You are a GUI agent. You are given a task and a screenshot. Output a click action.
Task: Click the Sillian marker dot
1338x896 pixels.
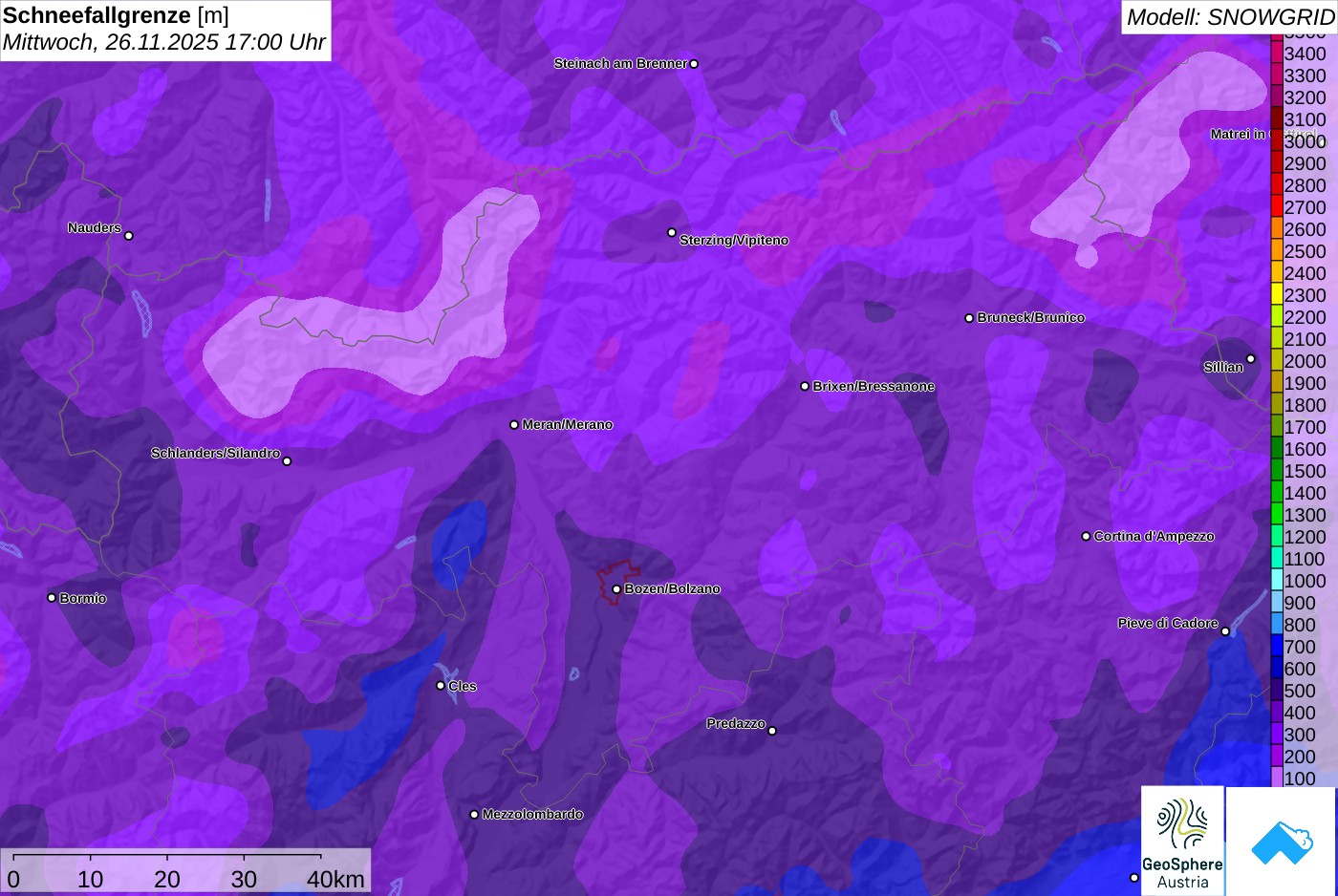(x=1251, y=359)
